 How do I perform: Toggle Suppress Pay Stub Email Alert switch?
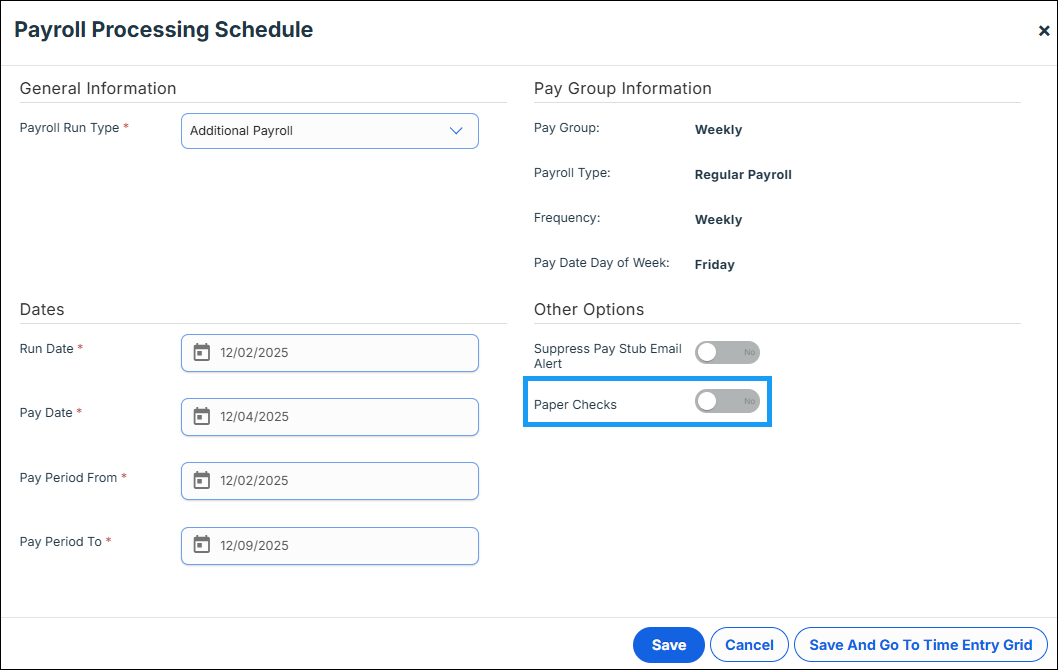[x=727, y=352]
